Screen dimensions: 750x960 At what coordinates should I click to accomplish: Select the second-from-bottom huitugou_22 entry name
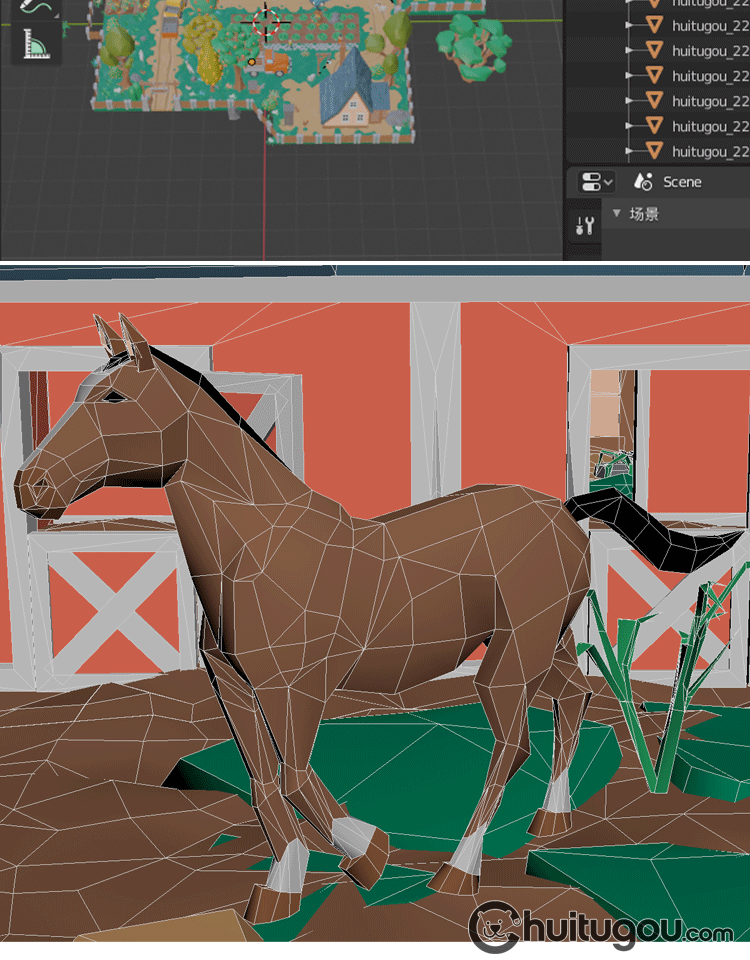(x=710, y=126)
